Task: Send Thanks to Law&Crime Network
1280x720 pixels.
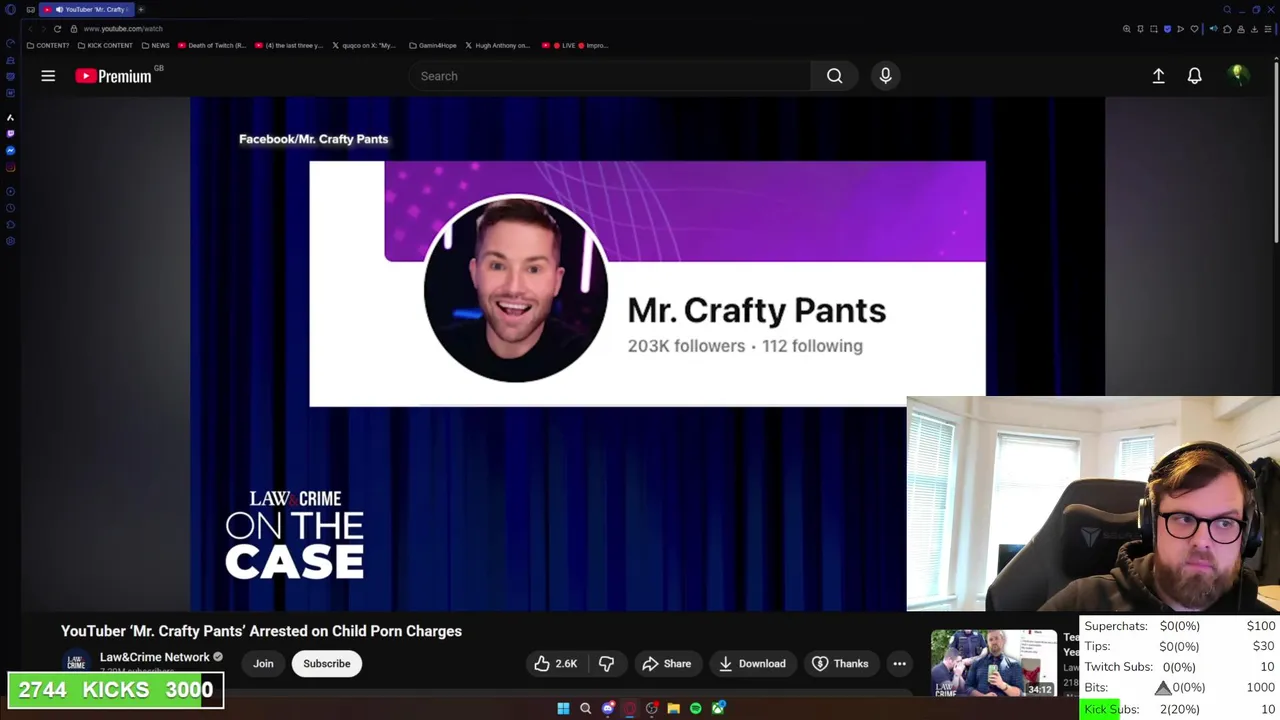Action: [x=840, y=663]
